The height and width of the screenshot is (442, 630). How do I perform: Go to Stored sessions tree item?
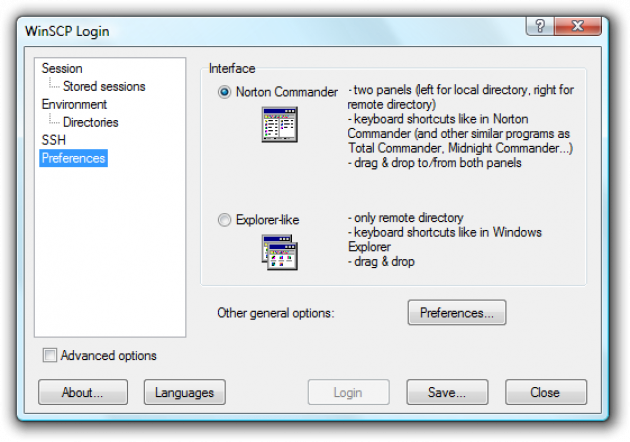(104, 86)
